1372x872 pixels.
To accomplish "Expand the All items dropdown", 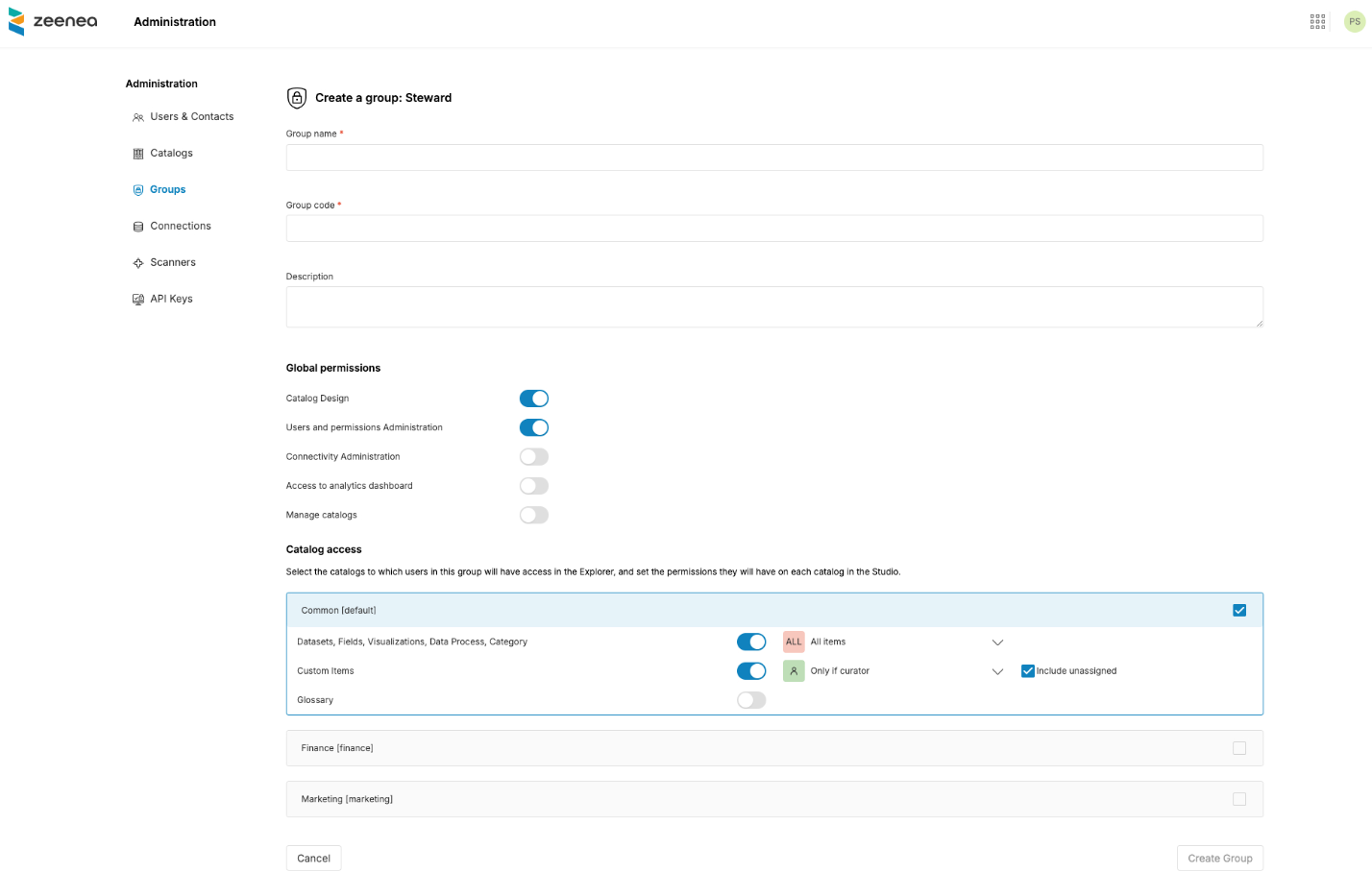I will click(x=996, y=642).
